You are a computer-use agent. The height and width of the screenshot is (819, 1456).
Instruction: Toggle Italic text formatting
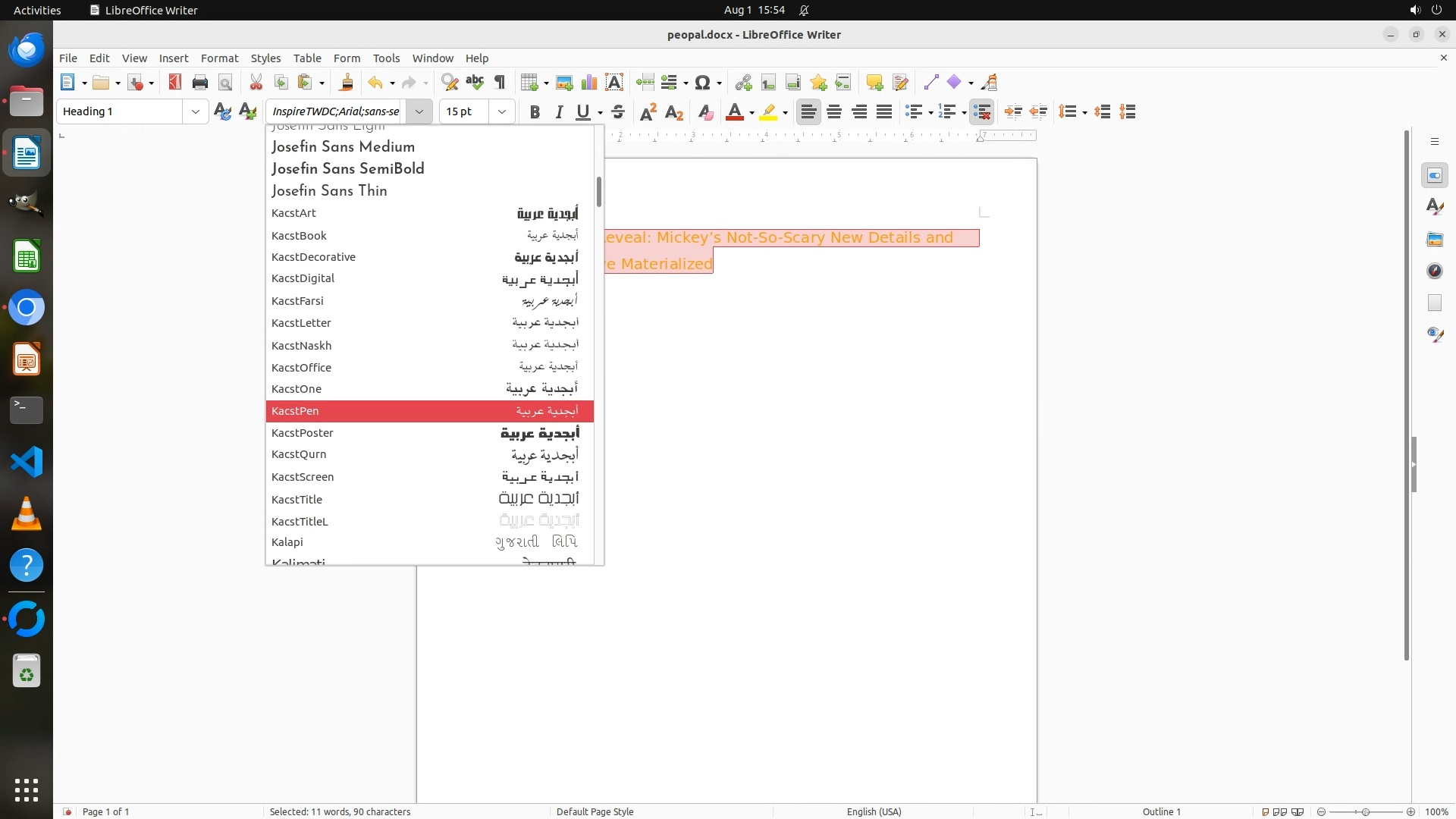tap(559, 112)
